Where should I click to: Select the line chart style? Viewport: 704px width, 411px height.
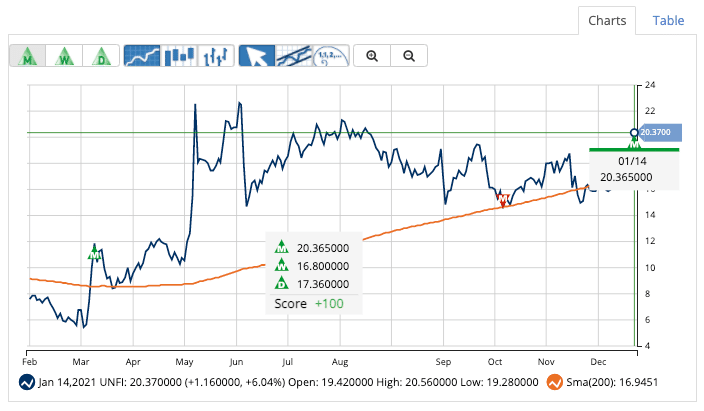pyautogui.click(x=142, y=56)
